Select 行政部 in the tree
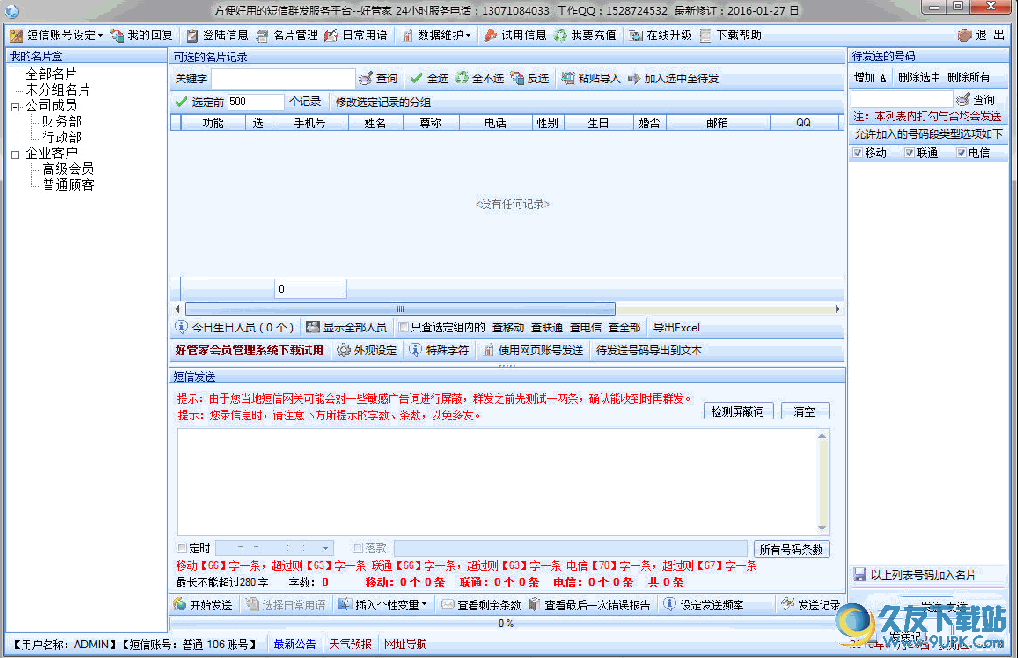1018x658 pixels. click(62, 137)
